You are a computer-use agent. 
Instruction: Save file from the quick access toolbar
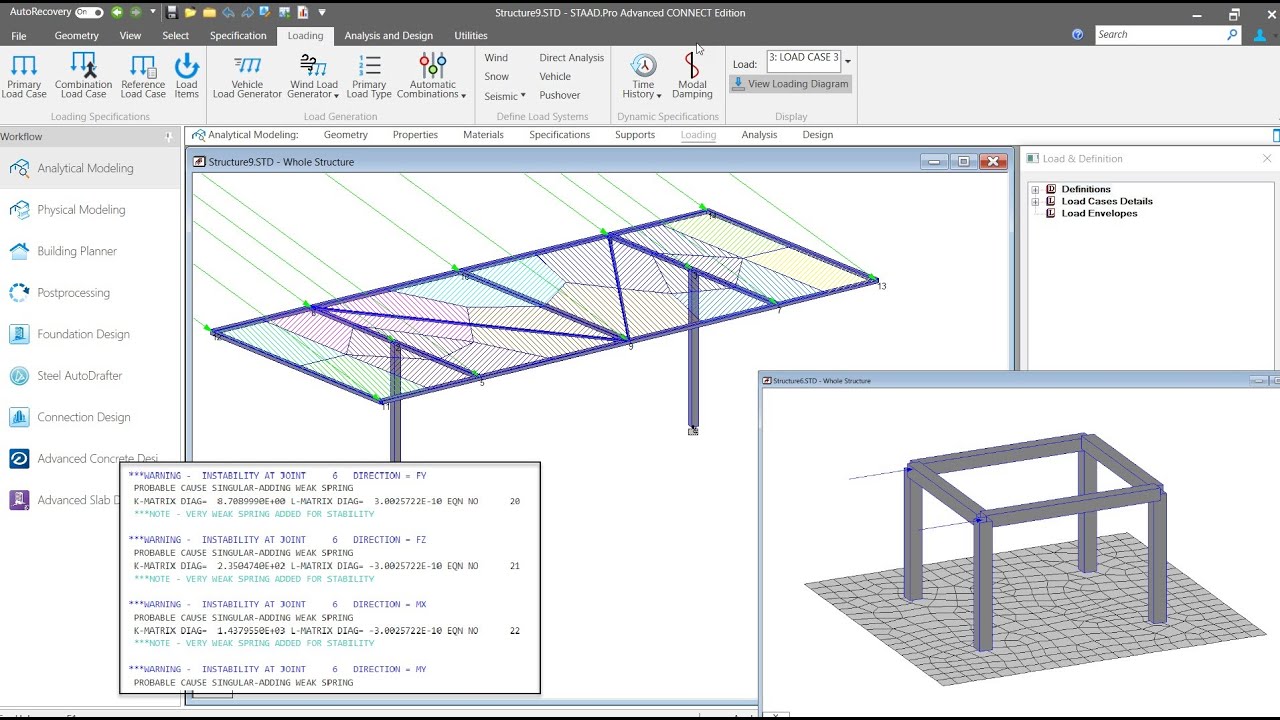172,12
